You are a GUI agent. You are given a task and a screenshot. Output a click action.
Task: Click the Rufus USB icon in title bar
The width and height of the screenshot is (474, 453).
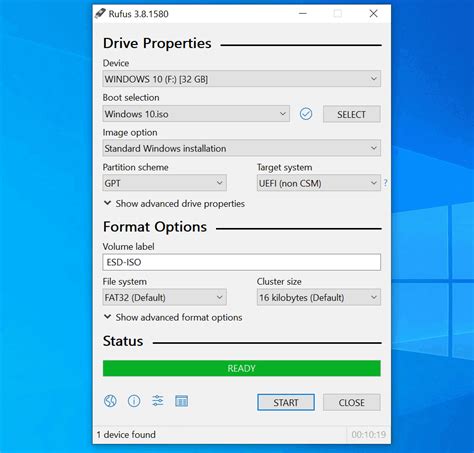[100, 13]
